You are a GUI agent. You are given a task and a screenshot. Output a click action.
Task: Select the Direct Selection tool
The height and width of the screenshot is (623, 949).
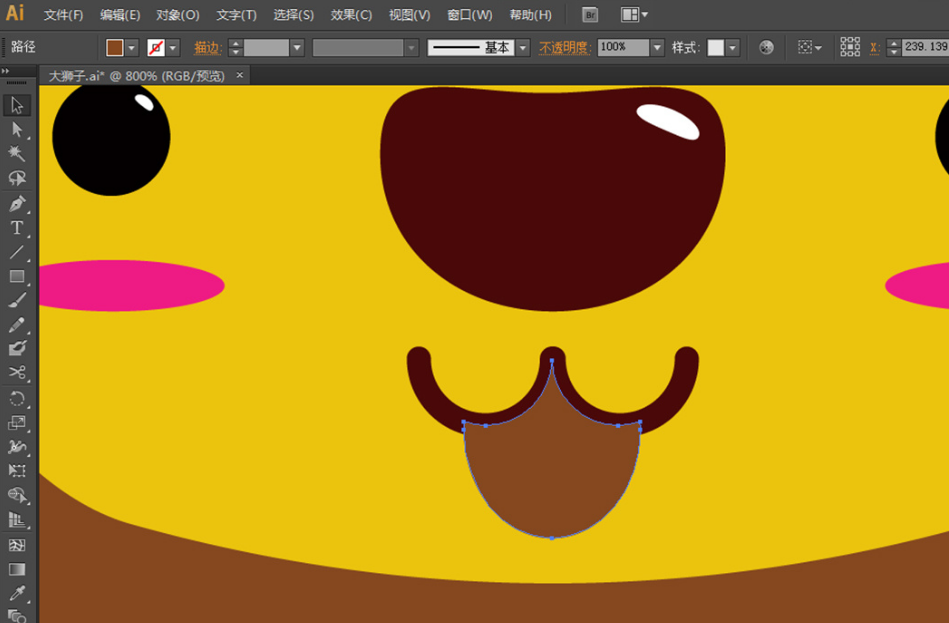[x=17, y=129]
